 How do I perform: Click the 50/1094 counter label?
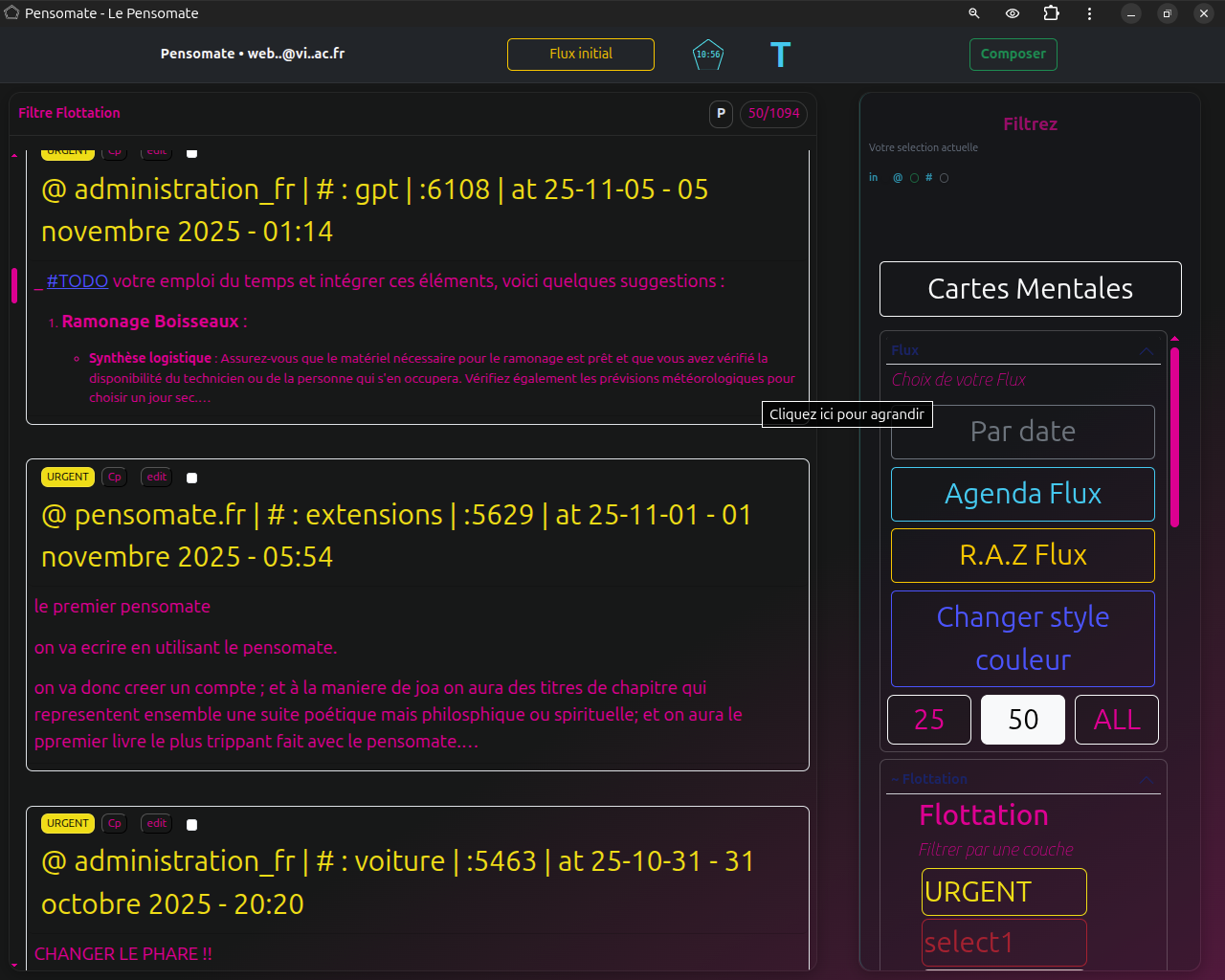[x=773, y=114]
